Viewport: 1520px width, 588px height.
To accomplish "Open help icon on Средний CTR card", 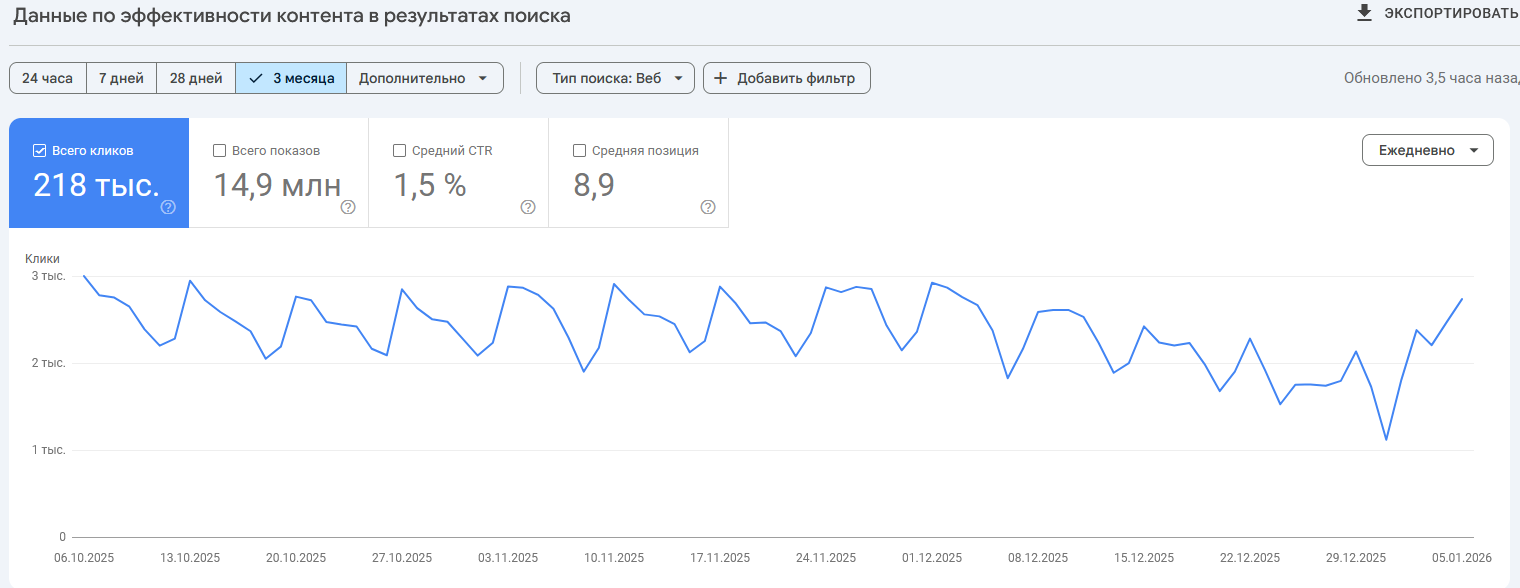I will click(x=528, y=207).
